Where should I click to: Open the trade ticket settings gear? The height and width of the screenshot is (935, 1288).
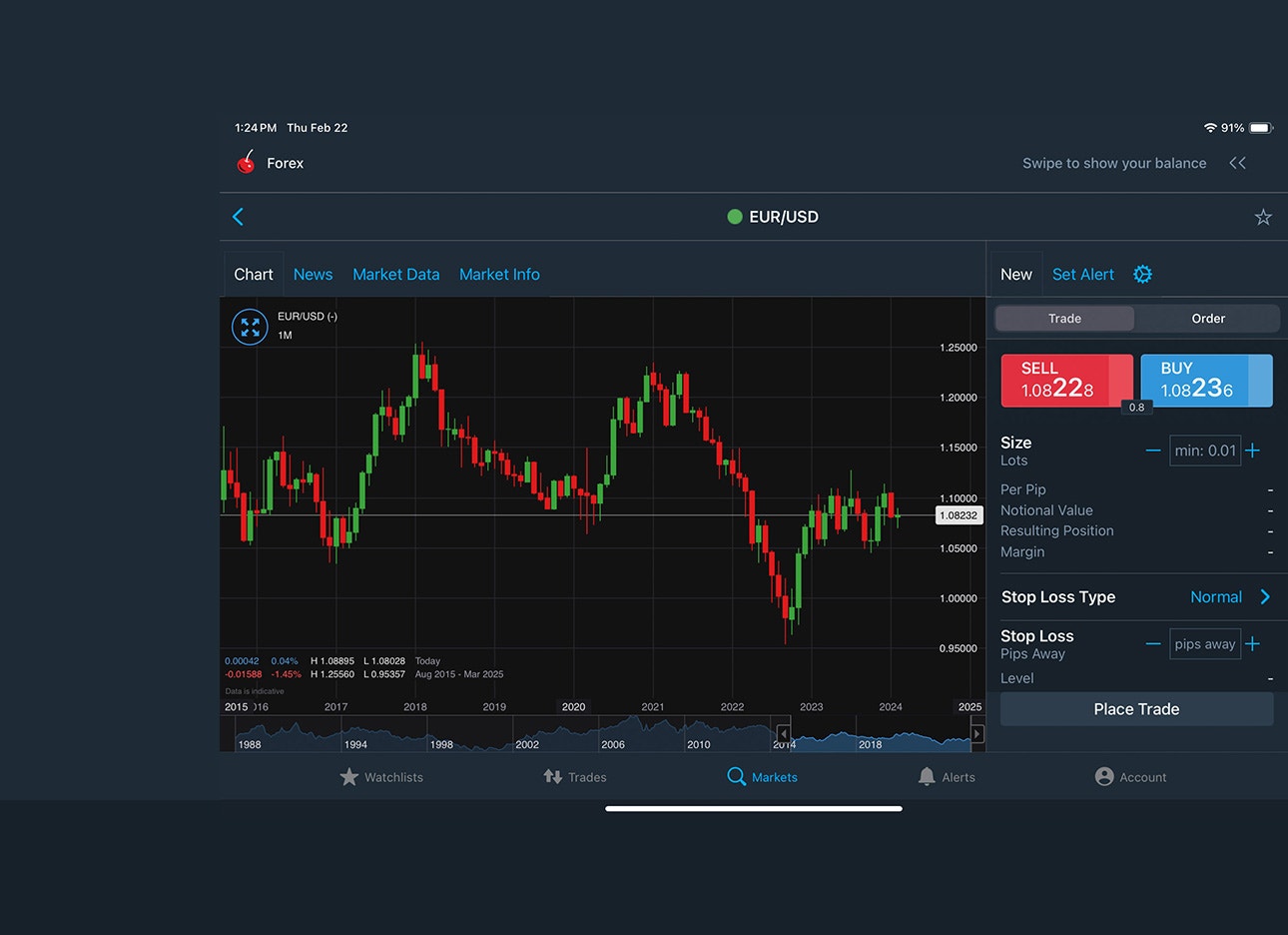tap(1142, 274)
